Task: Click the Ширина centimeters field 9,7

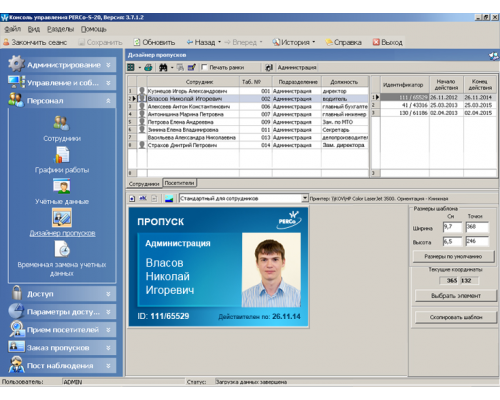Action: click(x=452, y=227)
